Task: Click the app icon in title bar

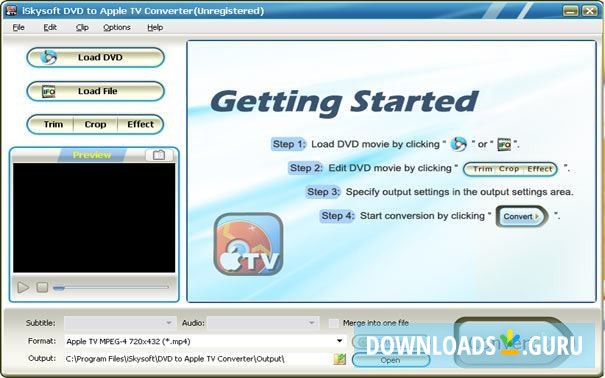Action: click(x=11, y=10)
